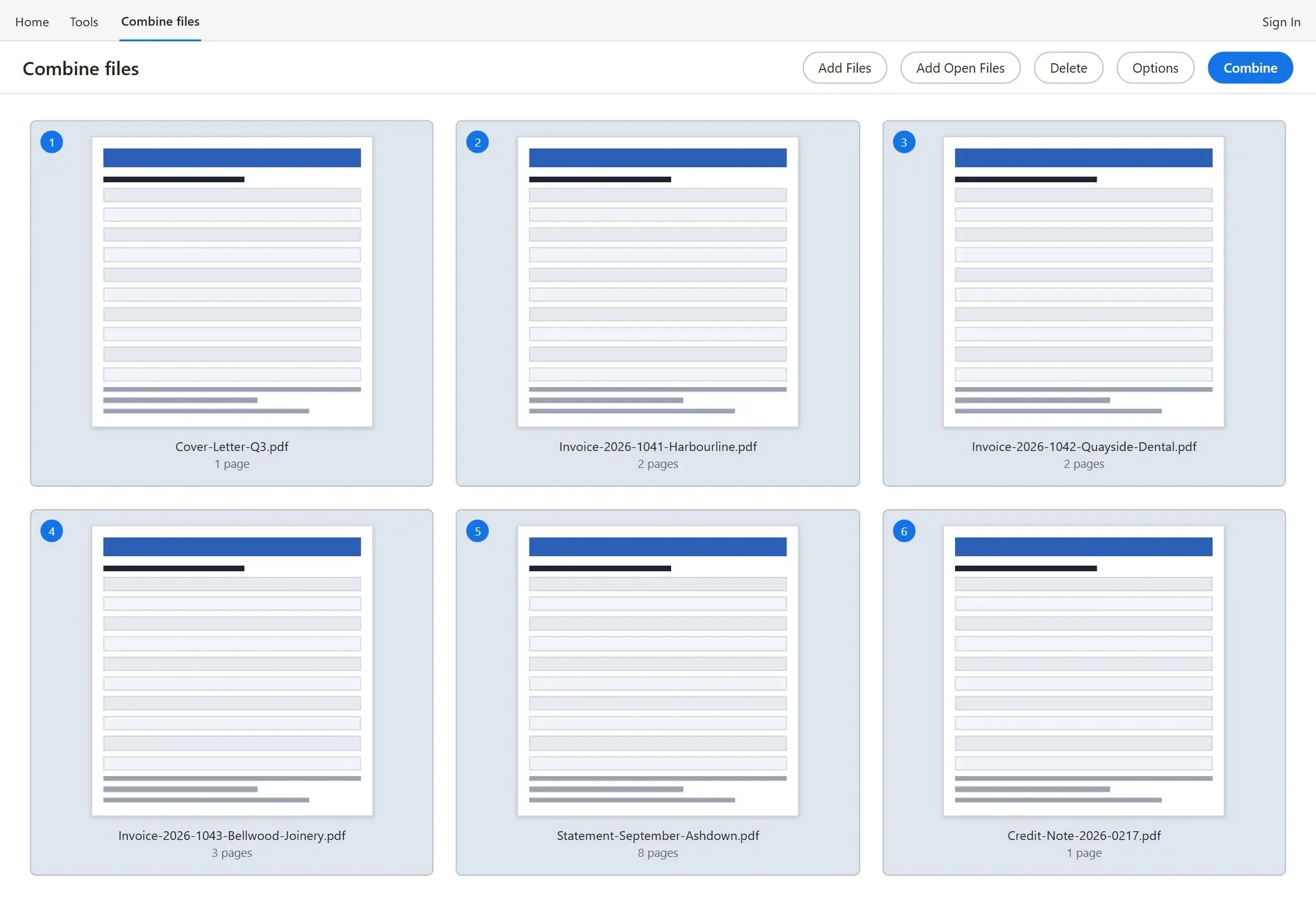
Task: Click the Invoice-2026-1043-Bellwood-Joinery.pdf file name
Action: pos(232,836)
